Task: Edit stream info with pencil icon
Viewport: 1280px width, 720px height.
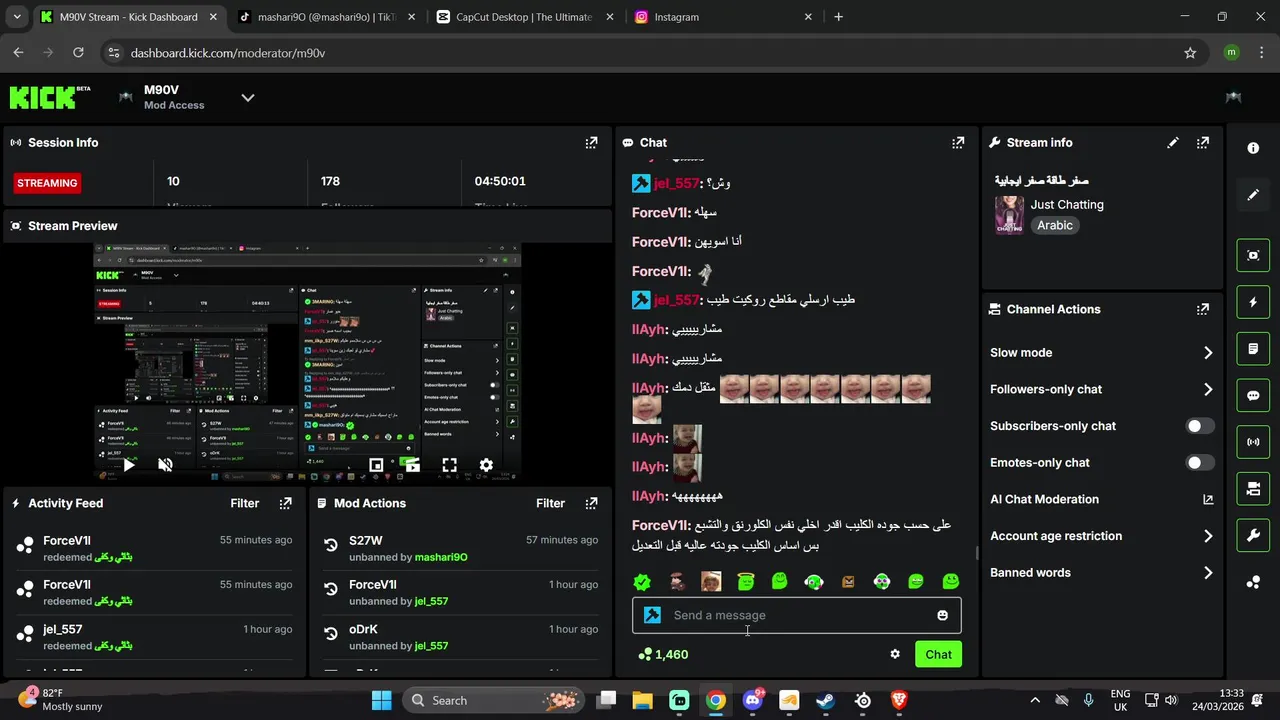Action: coord(1173,143)
